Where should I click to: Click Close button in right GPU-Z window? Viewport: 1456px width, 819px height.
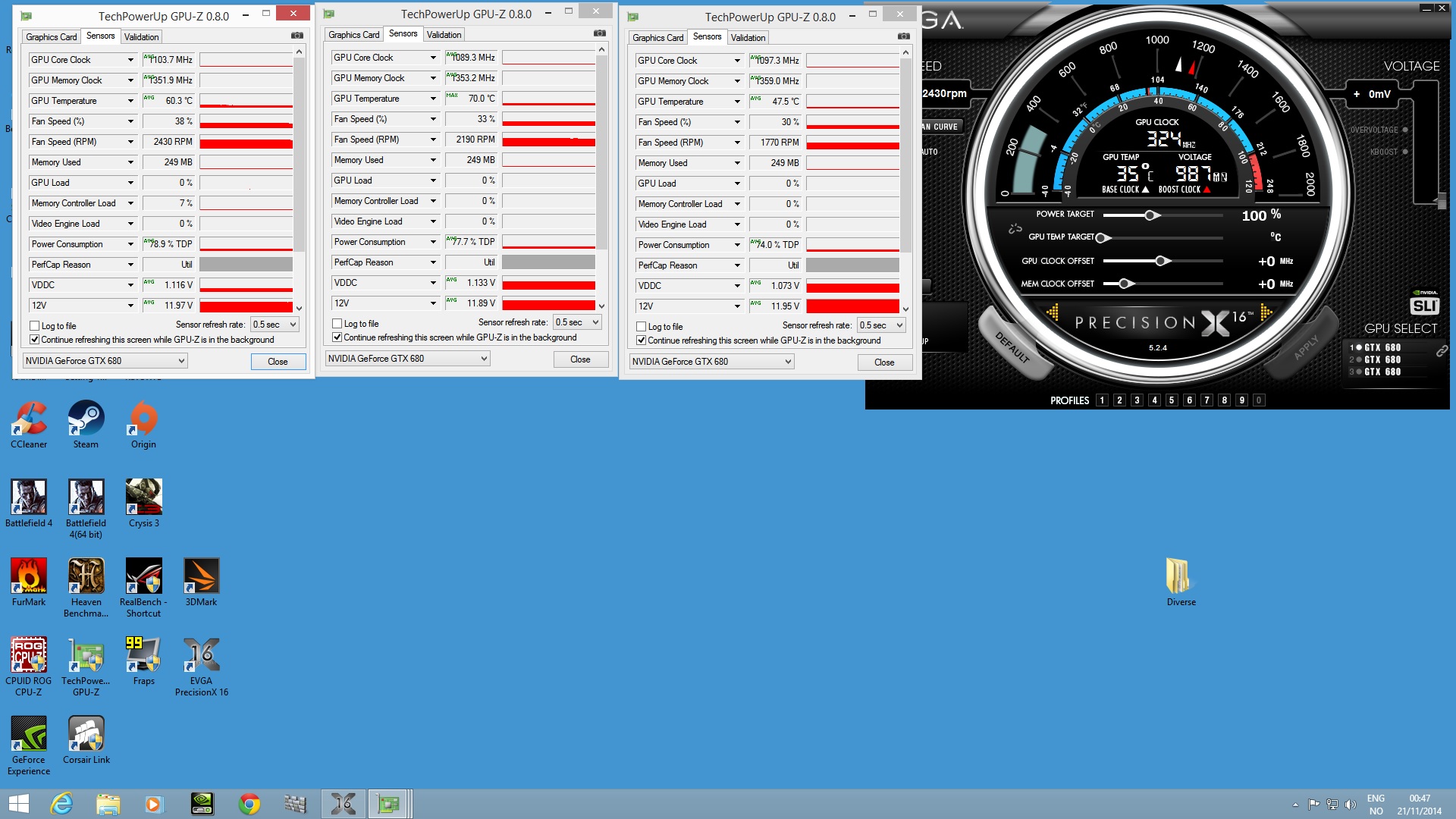click(x=884, y=362)
